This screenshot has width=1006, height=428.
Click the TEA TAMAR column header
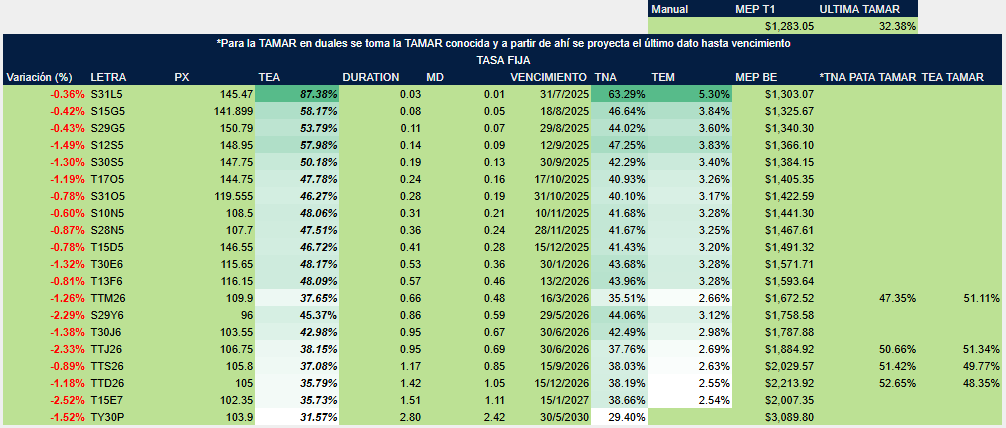coord(953,78)
